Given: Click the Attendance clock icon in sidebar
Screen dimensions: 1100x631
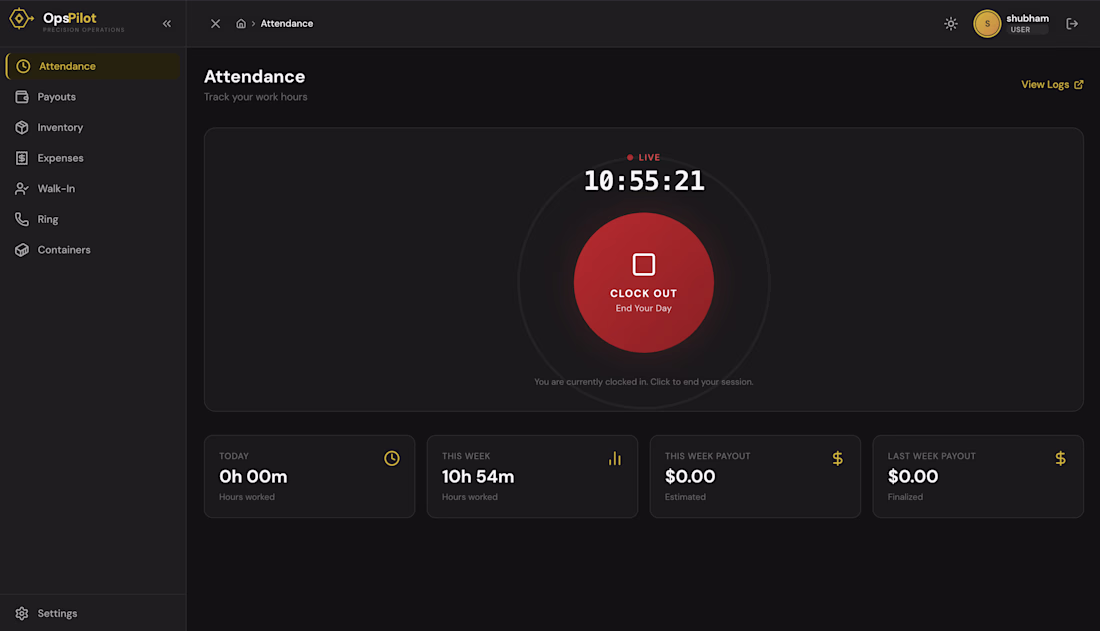Looking at the screenshot, I should click(x=23, y=66).
